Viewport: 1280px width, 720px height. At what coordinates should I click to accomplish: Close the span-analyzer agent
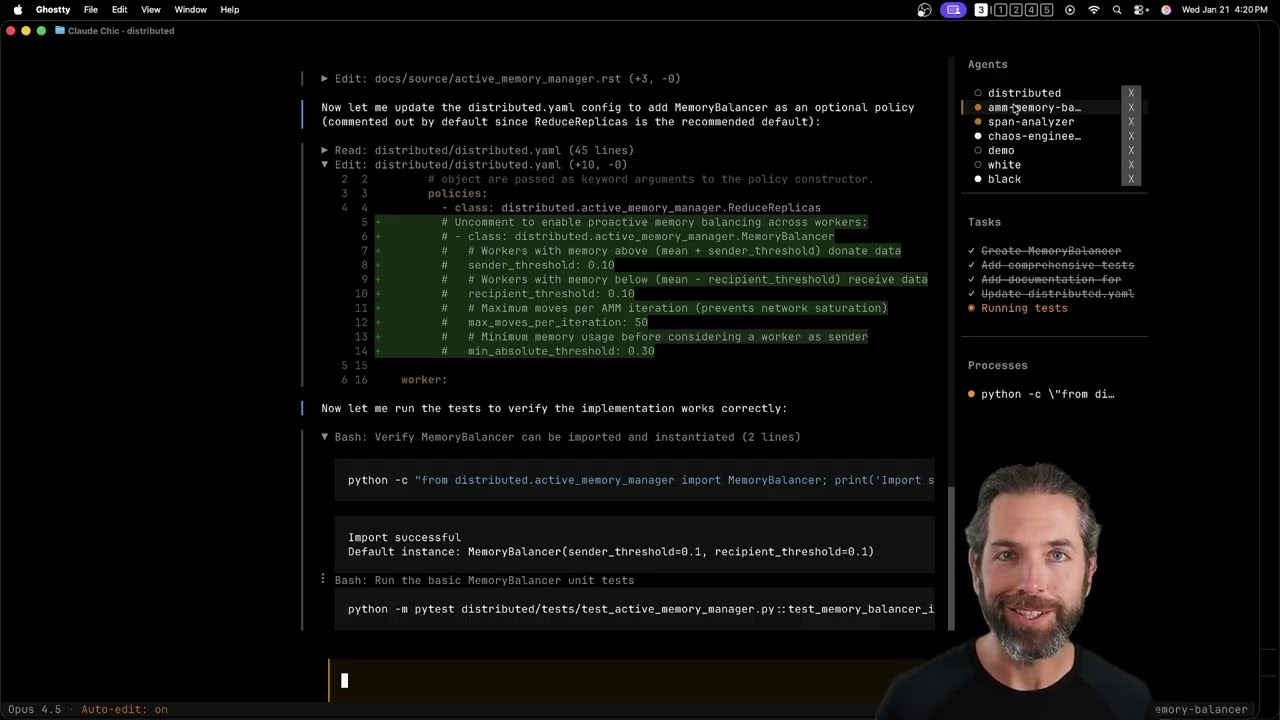1131,122
